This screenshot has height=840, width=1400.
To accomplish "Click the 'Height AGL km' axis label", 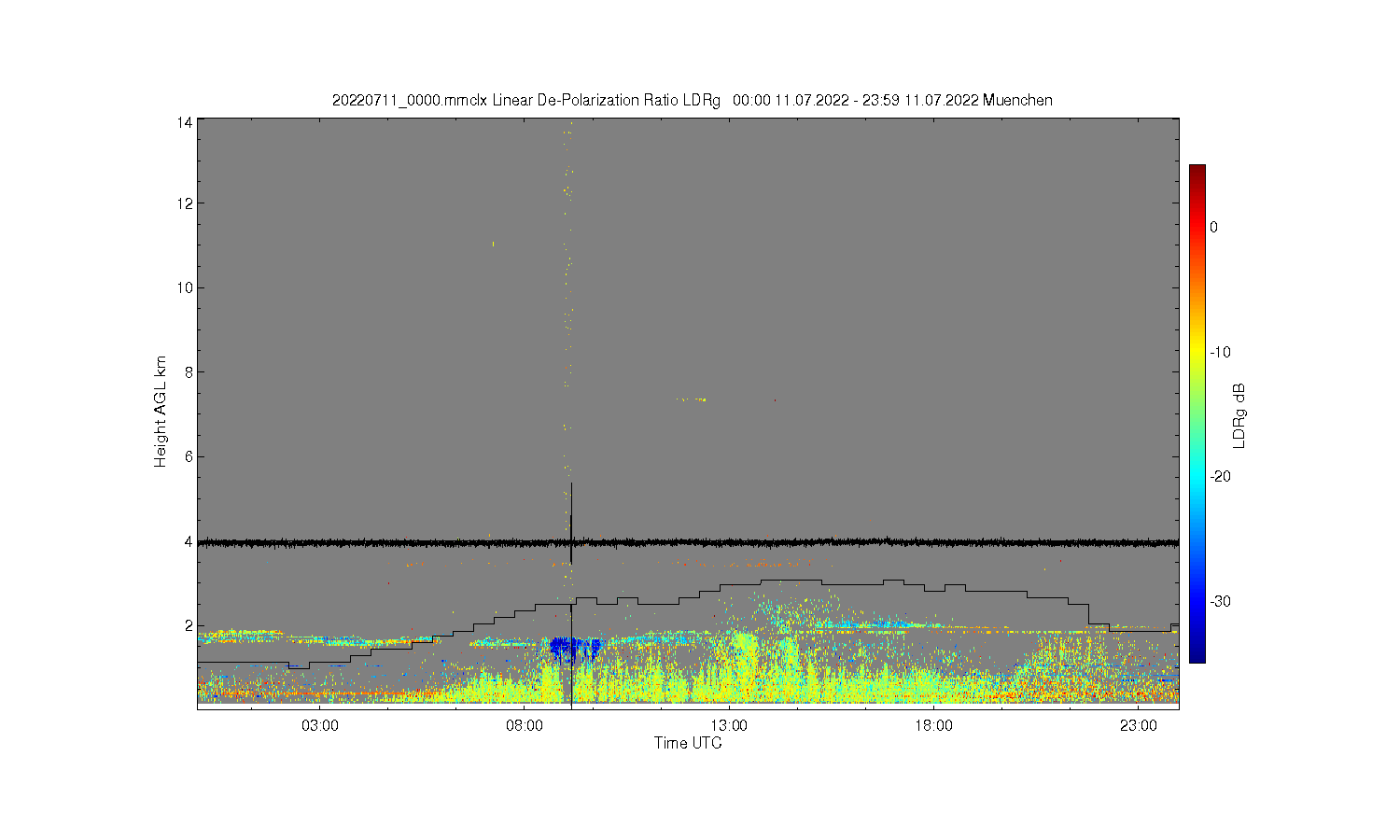I will point(161,412).
